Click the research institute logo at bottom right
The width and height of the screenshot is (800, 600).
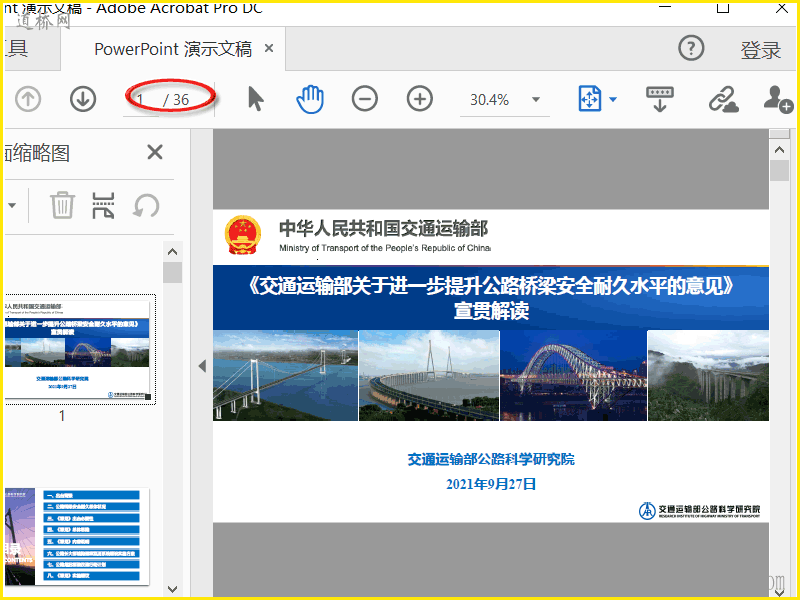click(699, 510)
